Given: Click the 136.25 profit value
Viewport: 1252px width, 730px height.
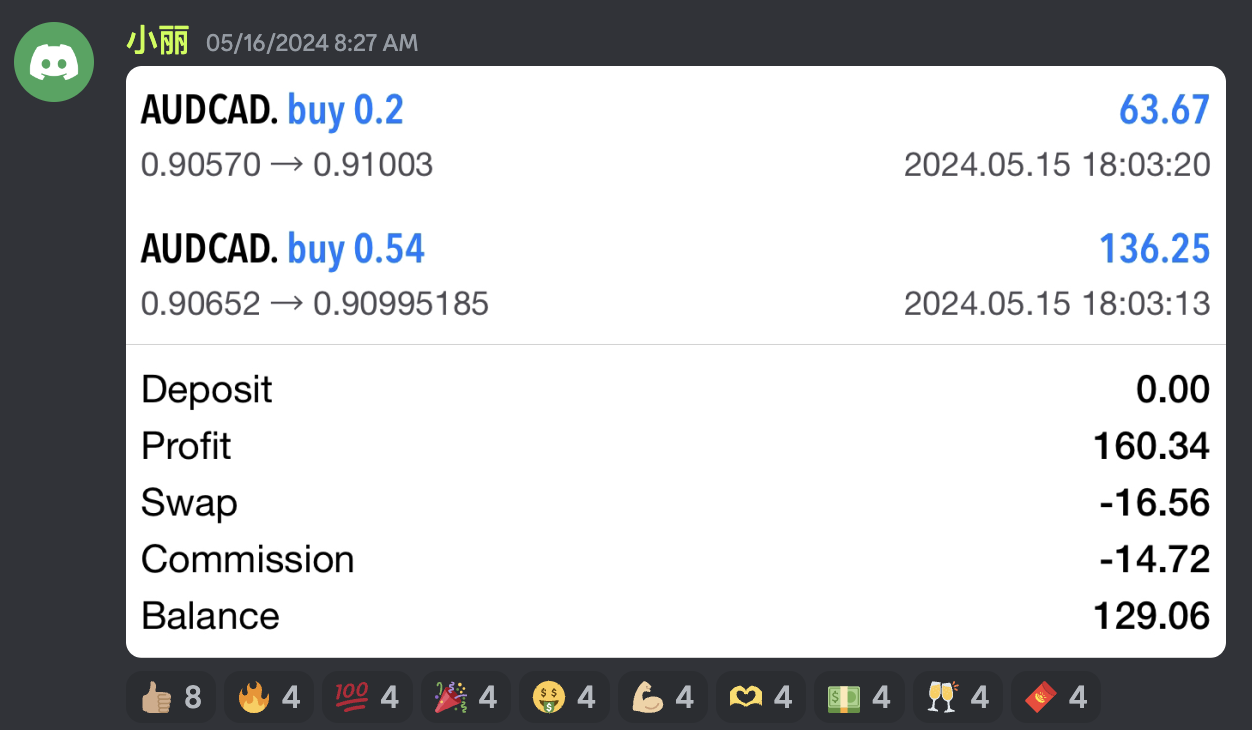Looking at the screenshot, I should click(1155, 249).
